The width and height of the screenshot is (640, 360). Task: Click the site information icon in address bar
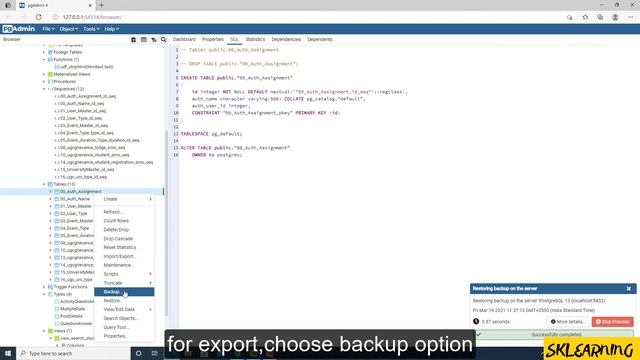point(55,17)
